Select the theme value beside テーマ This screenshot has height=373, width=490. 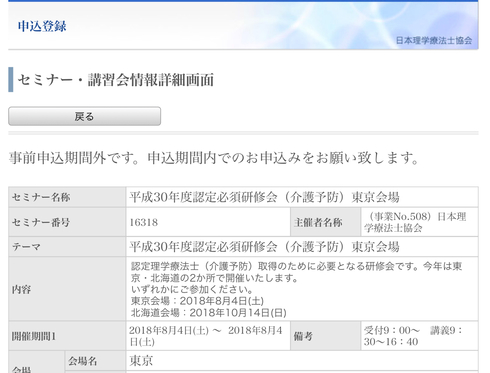pyautogui.click(x=264, y=247)
